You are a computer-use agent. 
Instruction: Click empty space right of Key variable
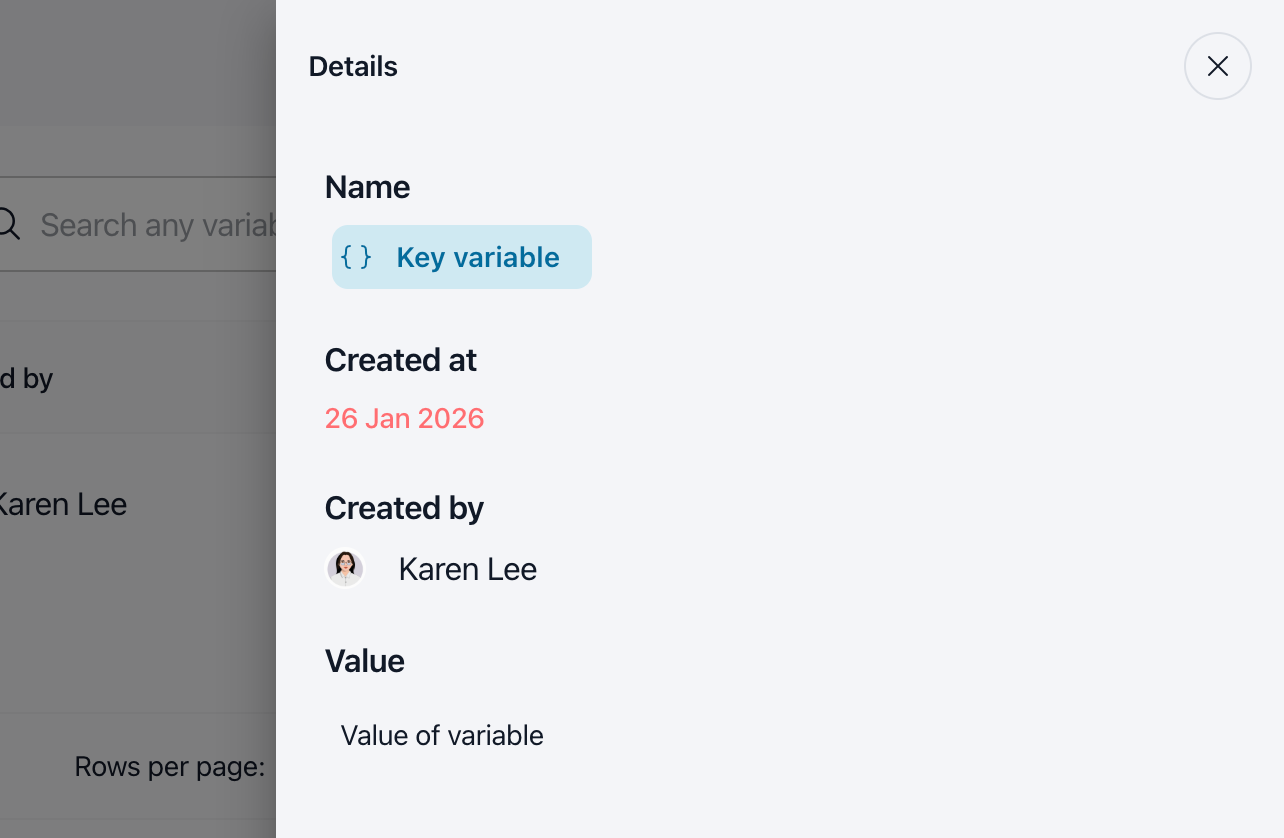click(900, 257)
